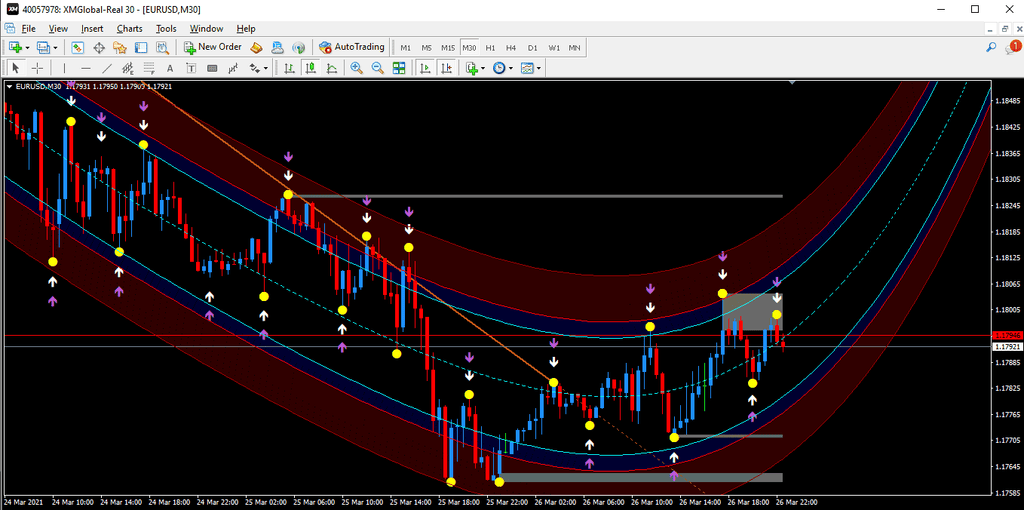Open a new chart with the New Chart icon
The width and height of the screenshot is (1024, 510).
15,48
